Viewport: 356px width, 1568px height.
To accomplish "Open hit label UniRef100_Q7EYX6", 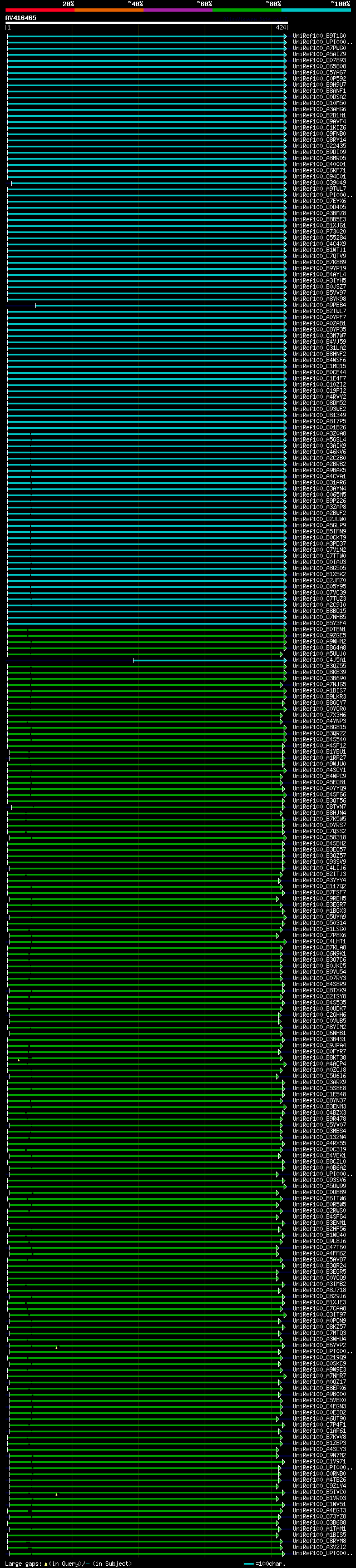I will tap(319, 201).
